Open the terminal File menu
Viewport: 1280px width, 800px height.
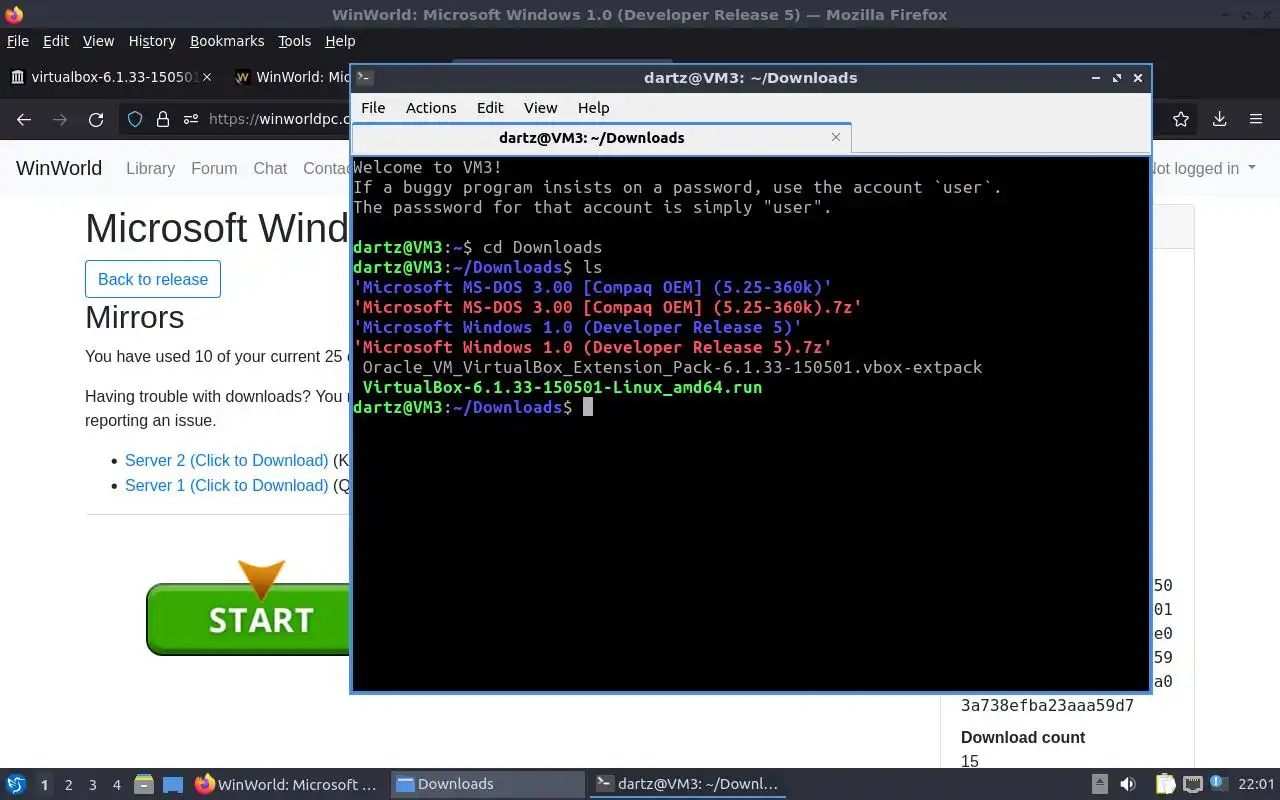pyautogui.click(x=373, y=107)
